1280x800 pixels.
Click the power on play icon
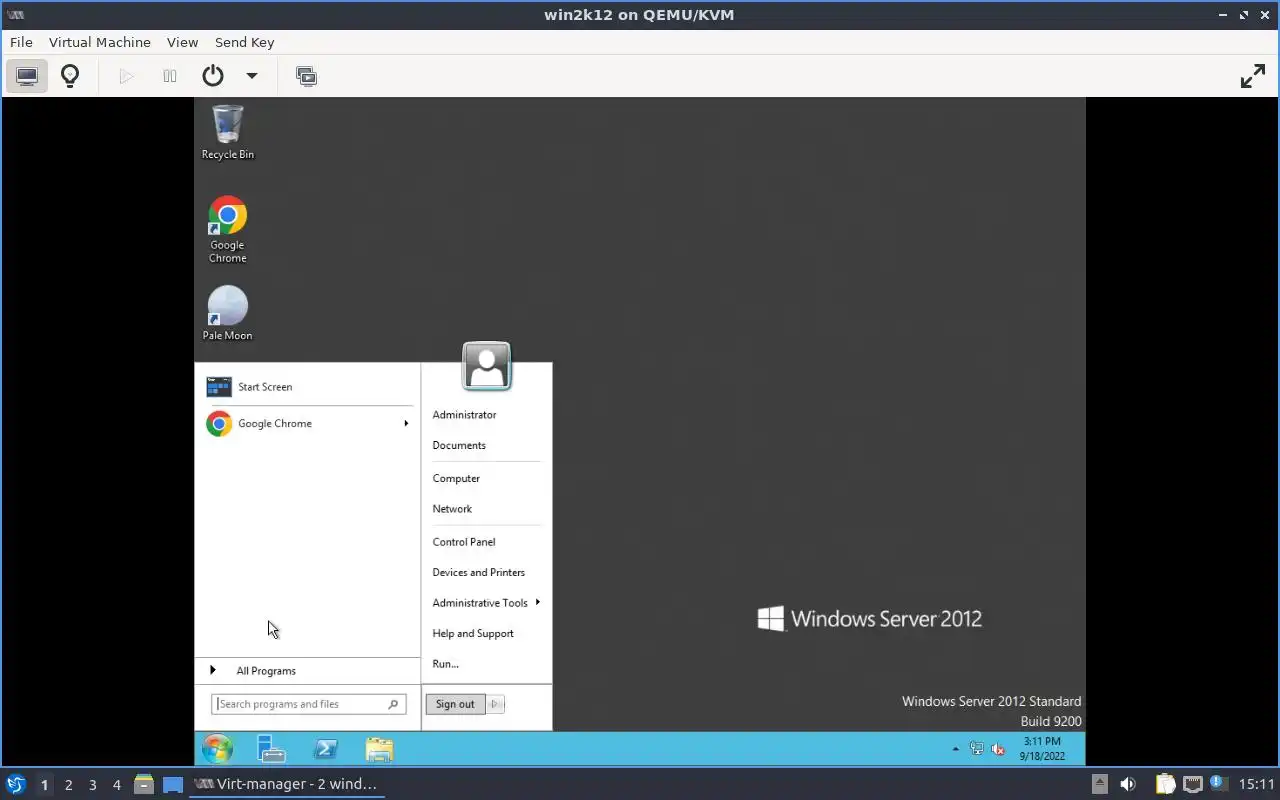[126, 76]
